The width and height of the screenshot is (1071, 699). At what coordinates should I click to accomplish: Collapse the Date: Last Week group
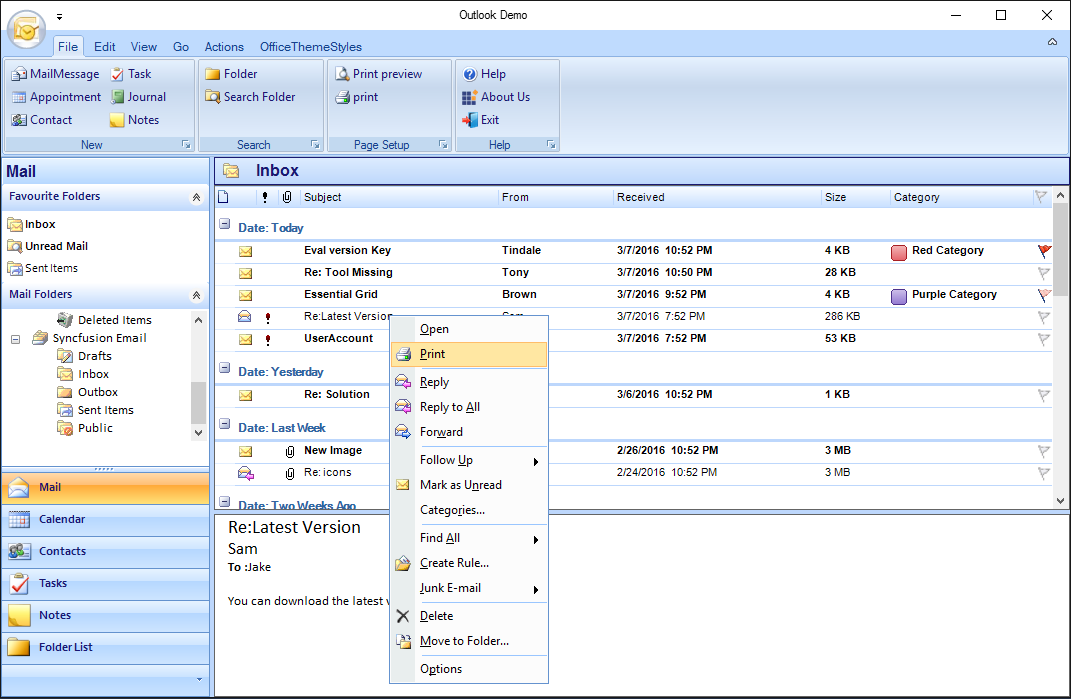[x=224, y=424]
